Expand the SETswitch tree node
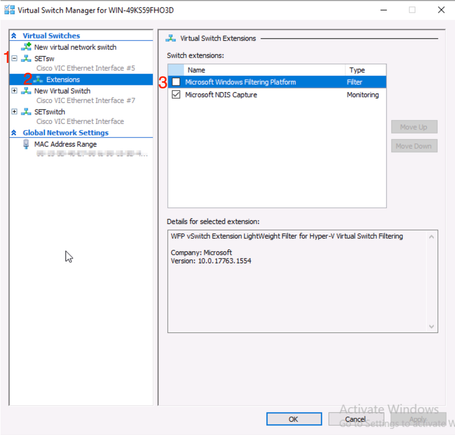This screenshot has height=435, width=455. pyautogui.click(x=14, y=112)
